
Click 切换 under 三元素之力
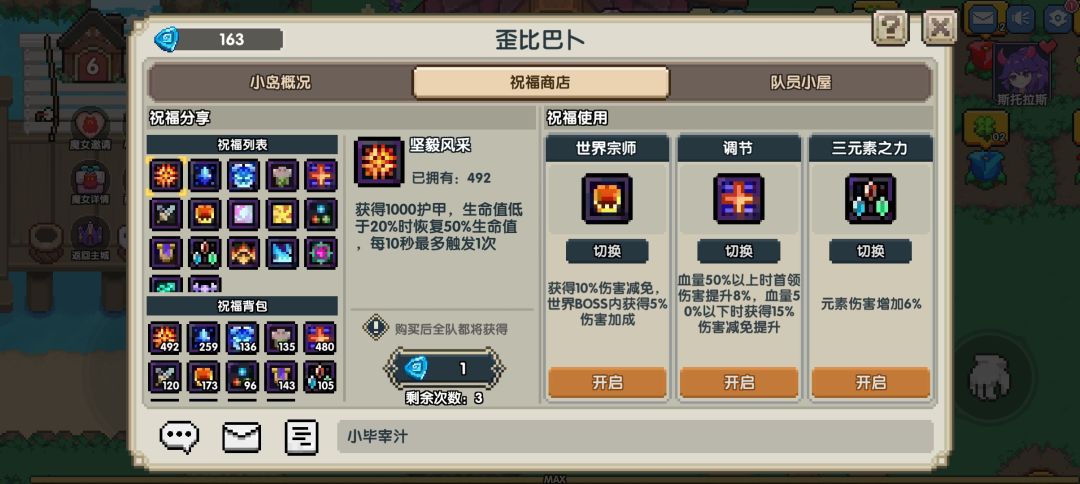[871, 251]
